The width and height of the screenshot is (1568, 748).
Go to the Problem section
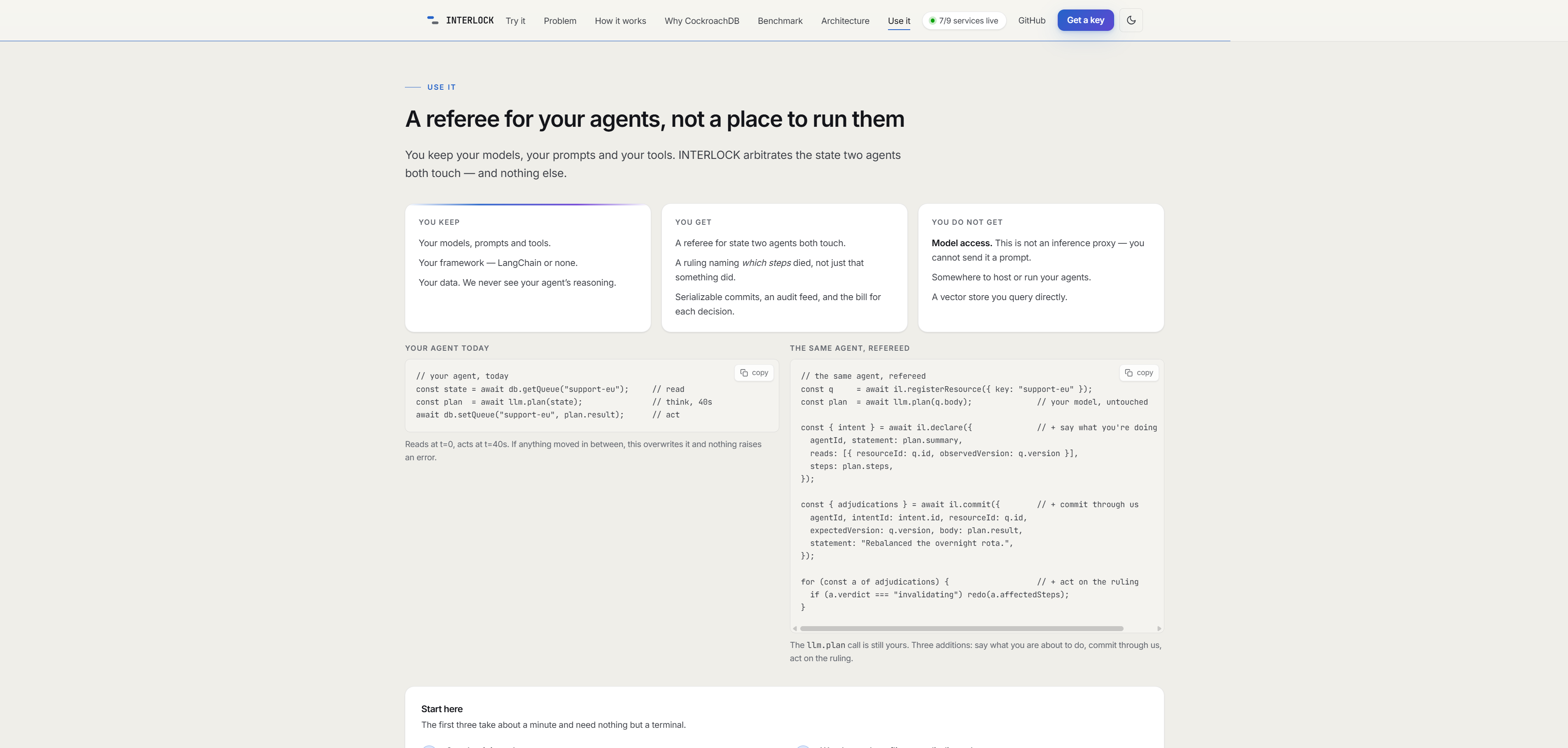tap(560, 21)
